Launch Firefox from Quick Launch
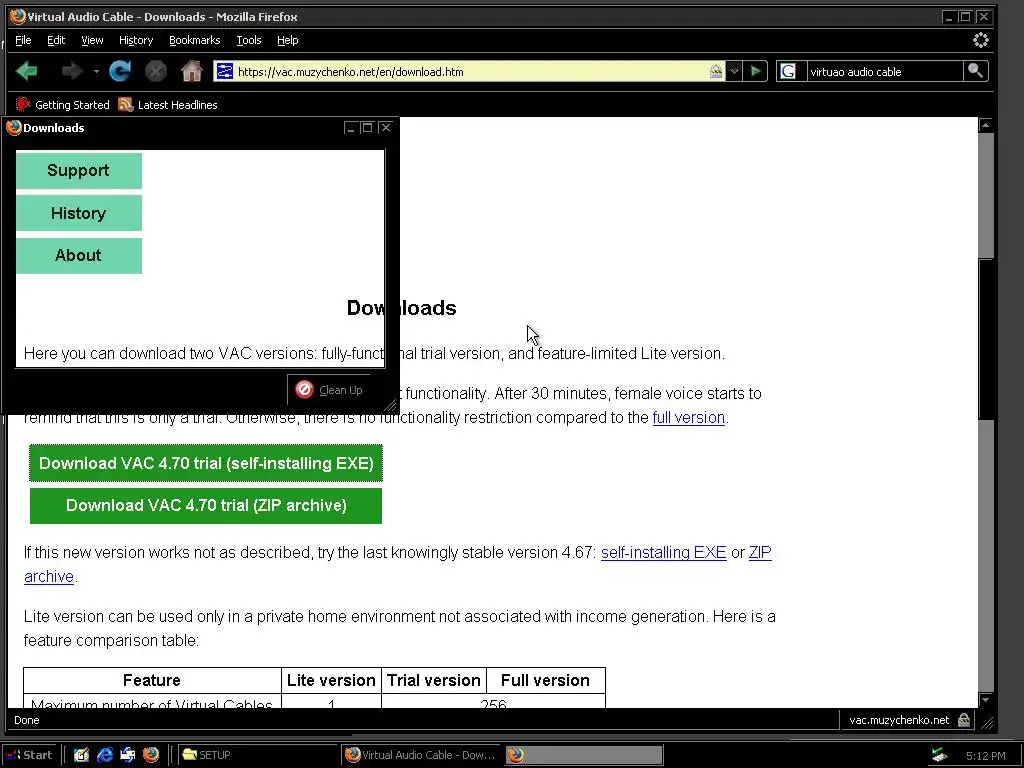Viewport: 1024px width, 768px height. (151, 755)
